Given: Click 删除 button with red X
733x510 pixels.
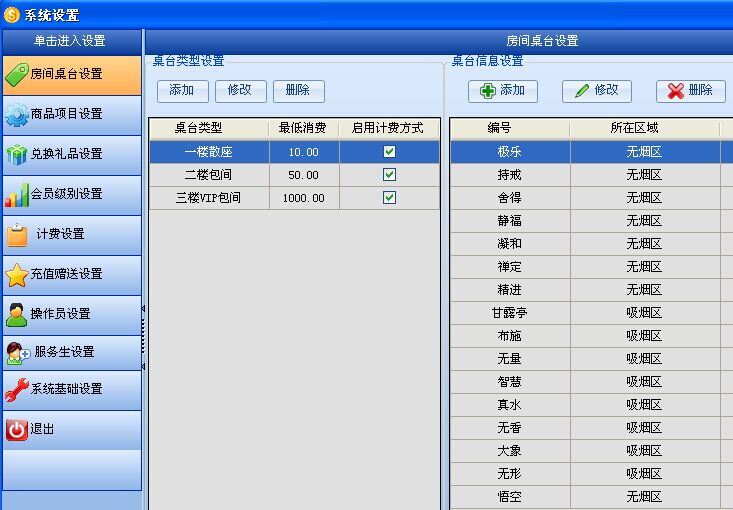Looking at the screenshot, I should coord(690,91).
